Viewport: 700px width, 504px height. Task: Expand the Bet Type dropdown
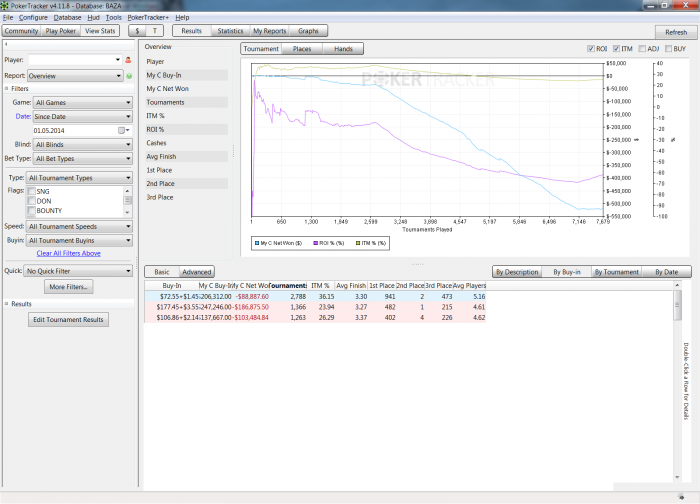[x=80, y=158]
